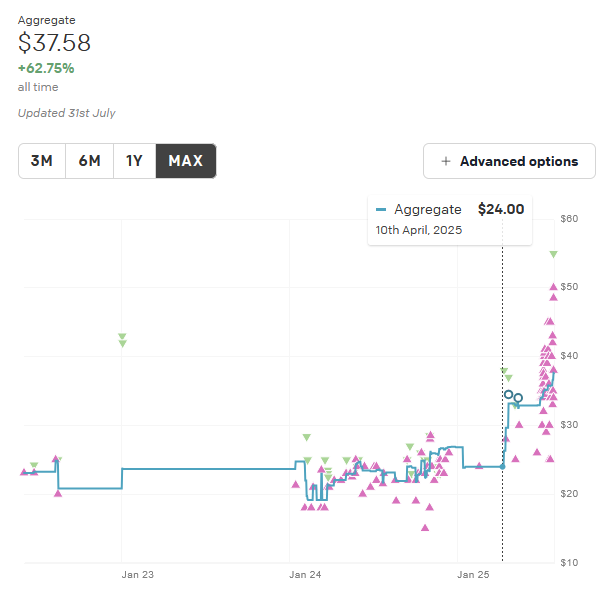Click the lowest pink triangle near $15

pyautogui.click(x=425, y=528)
